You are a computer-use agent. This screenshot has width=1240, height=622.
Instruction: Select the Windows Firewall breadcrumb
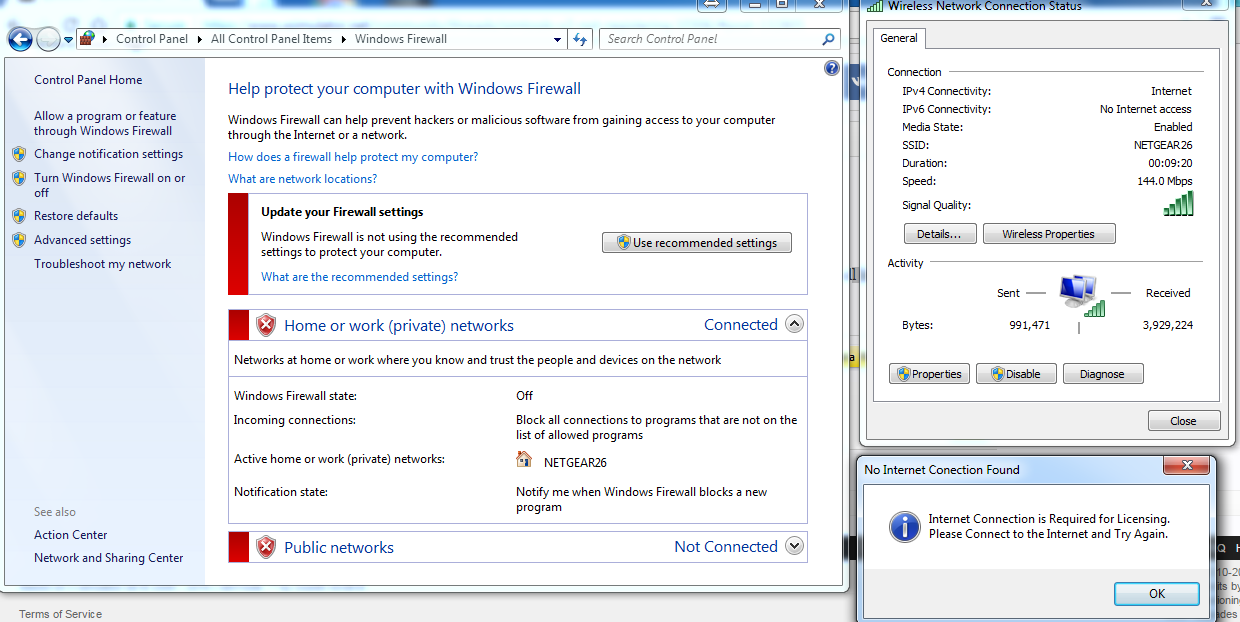(x=401, y=39)
